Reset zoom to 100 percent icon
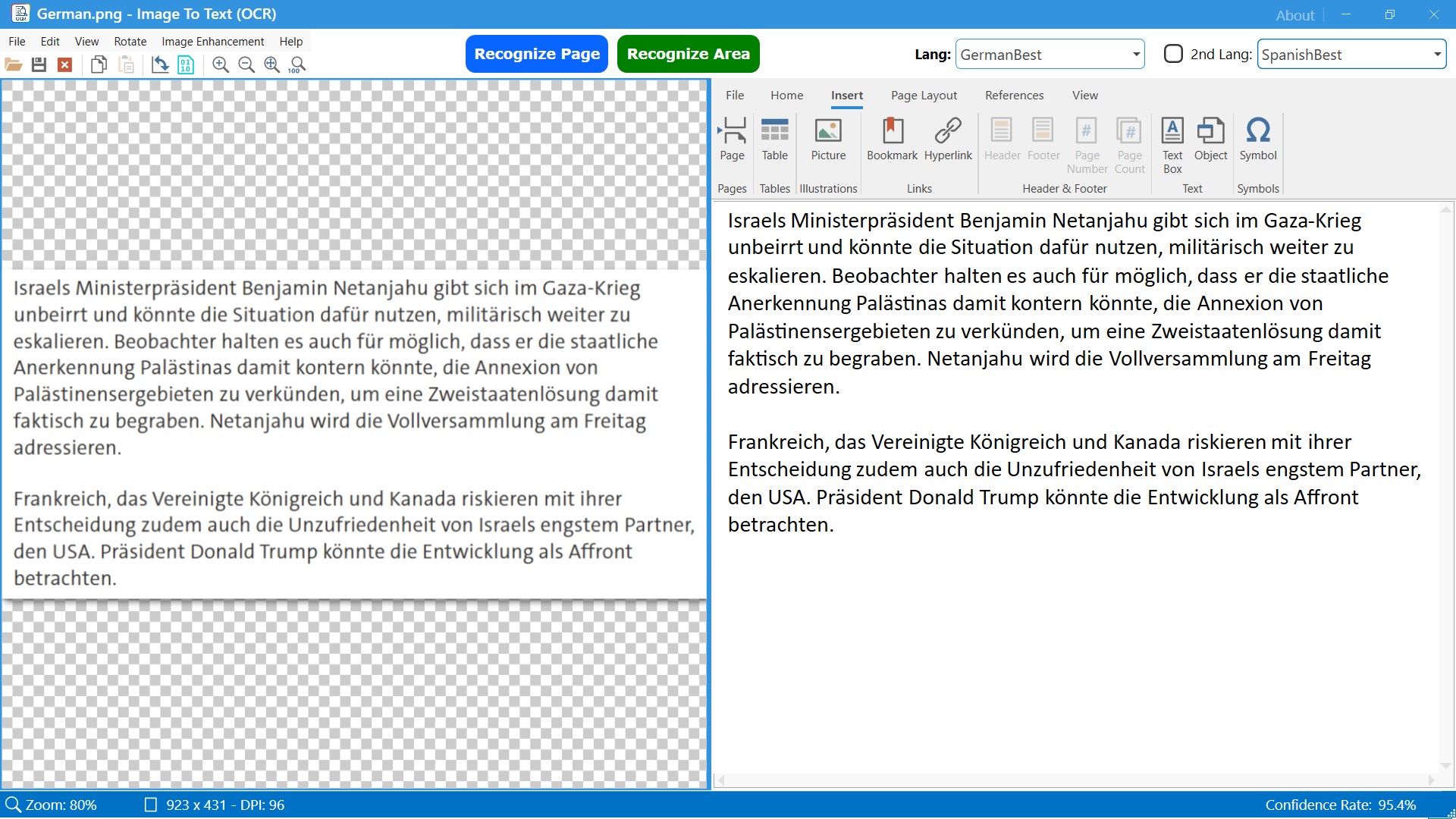The height and width of the screenshot is (819, 1456). 297,65
